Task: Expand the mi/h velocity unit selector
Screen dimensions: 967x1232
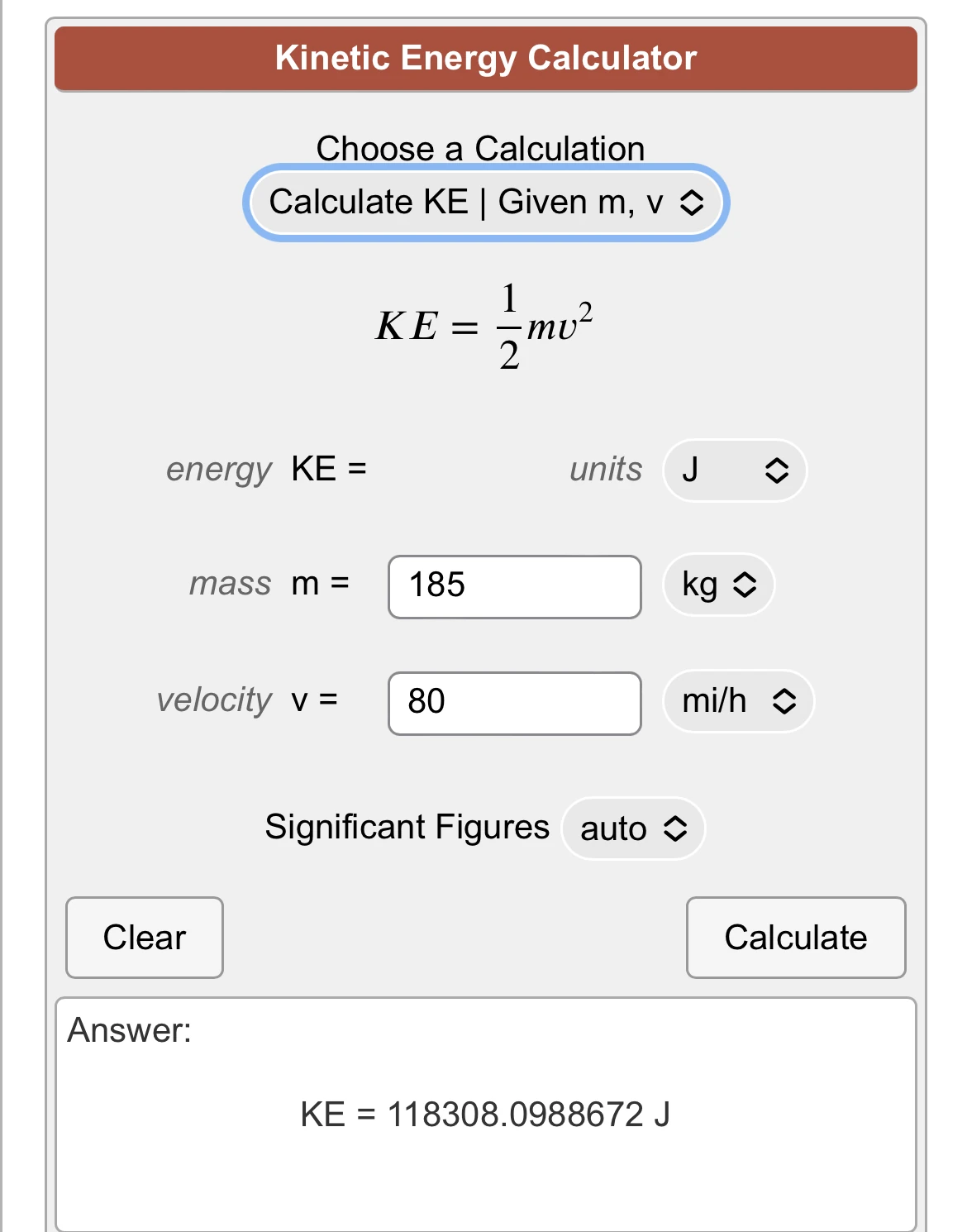Action: [x=738, y=701]
